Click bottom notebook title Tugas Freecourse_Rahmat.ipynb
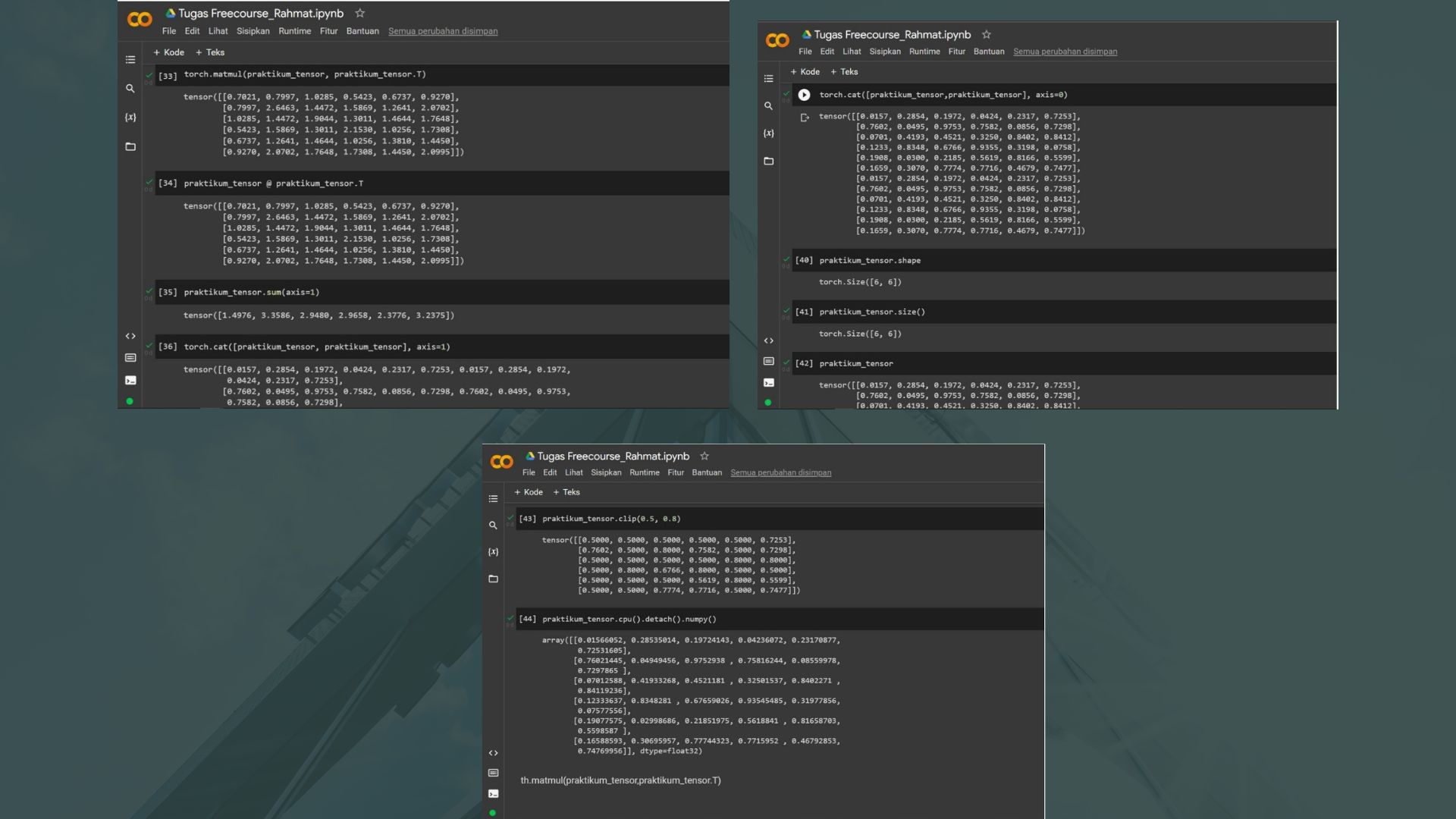The height and width of the screenshot is (819, 1456). [x=613, y=456]
